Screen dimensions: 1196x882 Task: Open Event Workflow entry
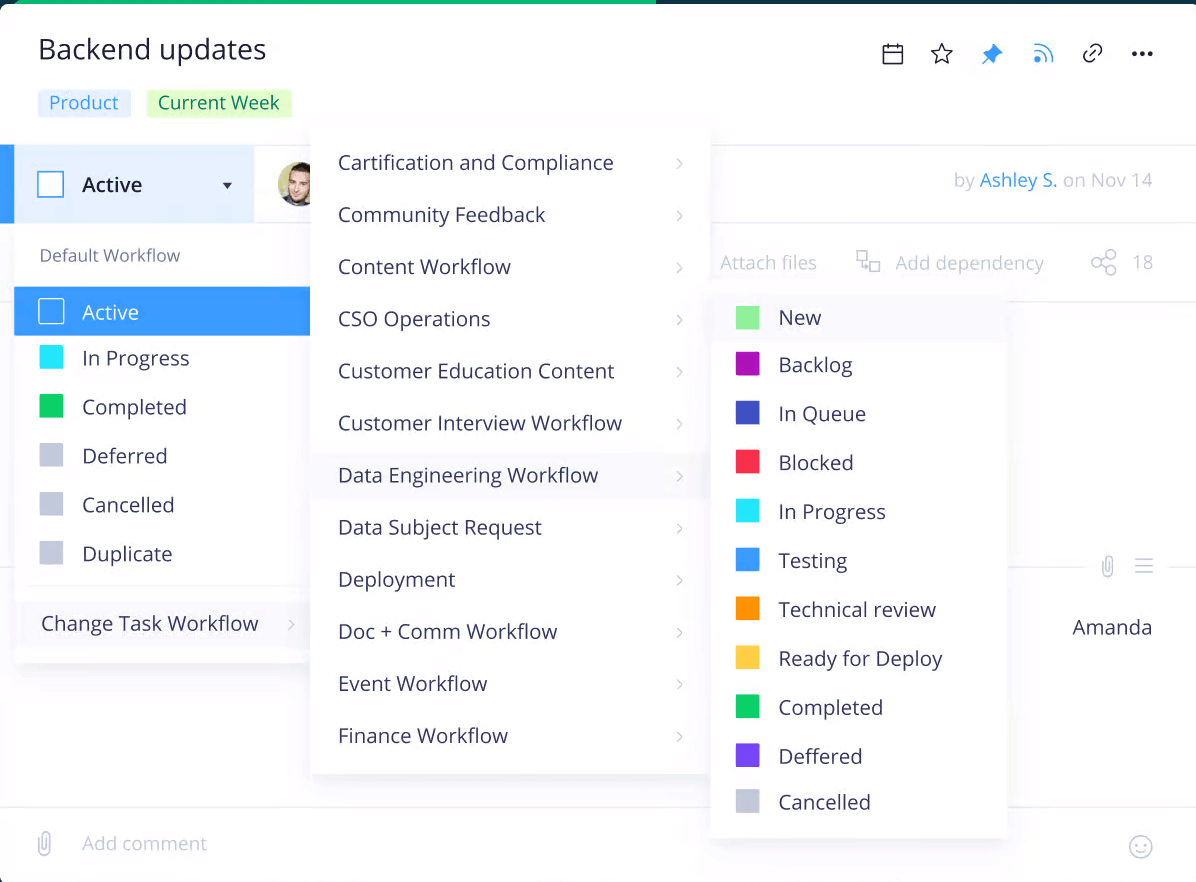point(510,684)
